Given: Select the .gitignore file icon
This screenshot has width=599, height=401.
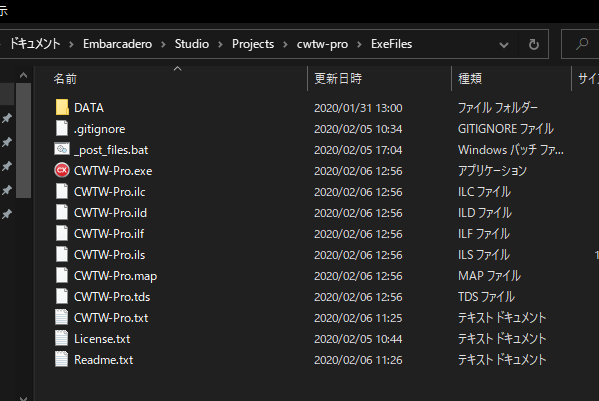Looking at the screenshot, I should [62, 128].
